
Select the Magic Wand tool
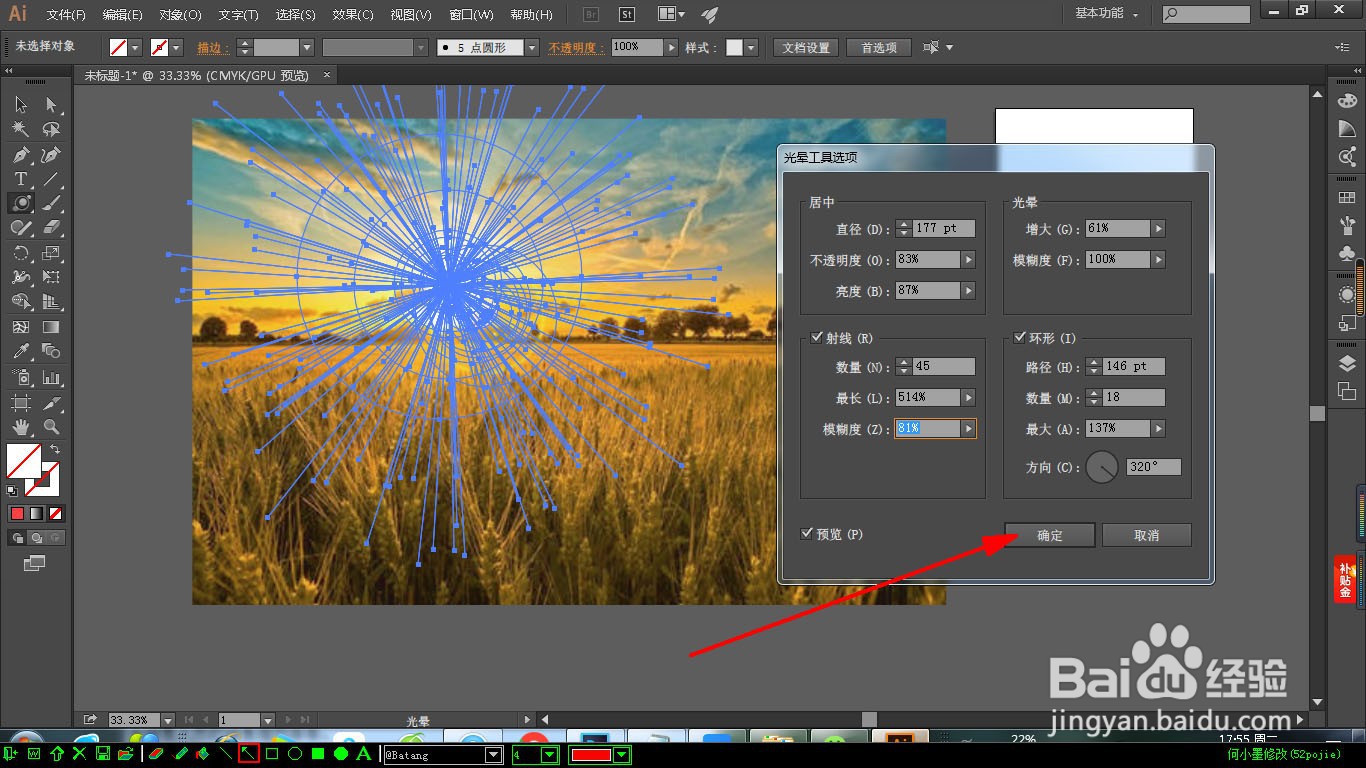tap(21, 129)
